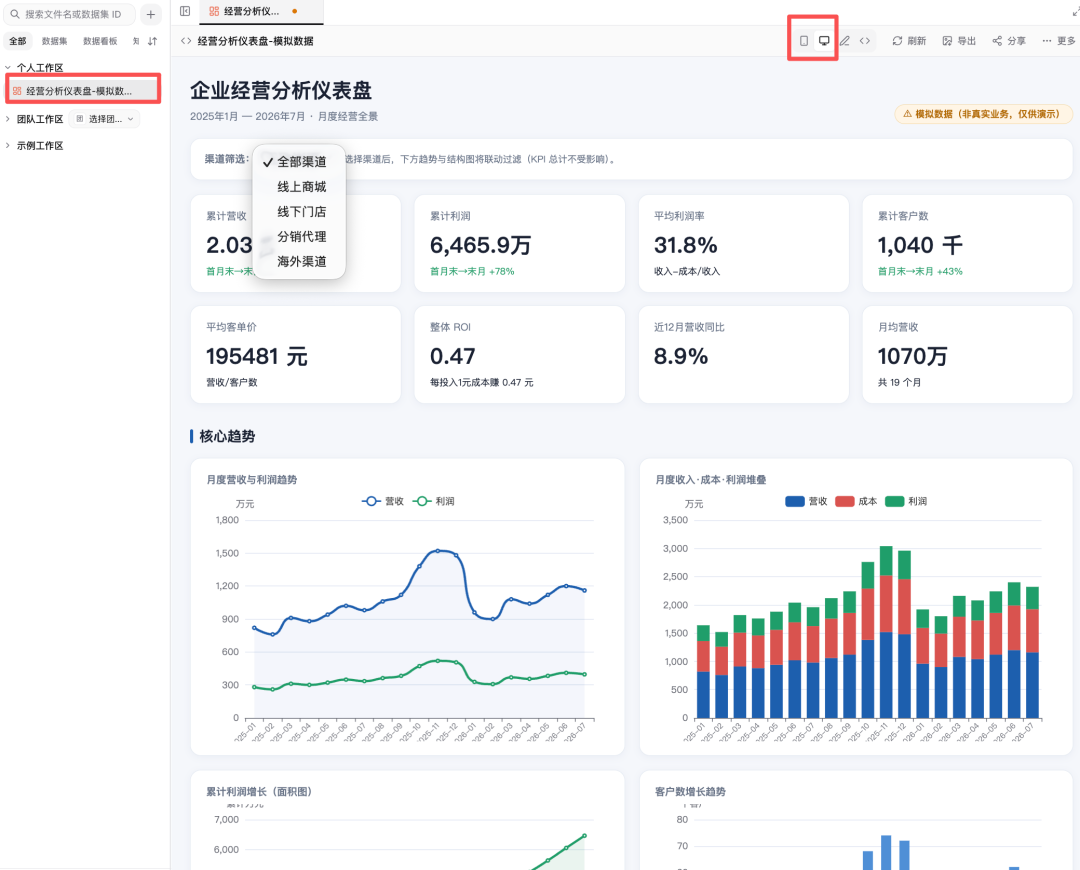Select 分销代理 in channel dropdown
Screen dimensions: 1080x870
click(x=300, y=236)
